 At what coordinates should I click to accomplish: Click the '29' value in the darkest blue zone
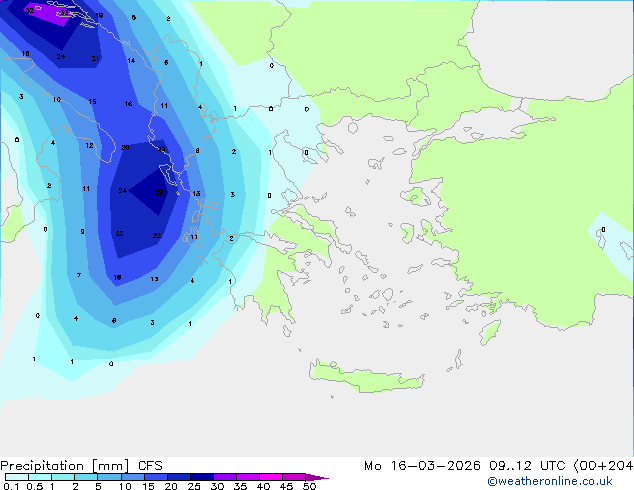coord(159,192)
